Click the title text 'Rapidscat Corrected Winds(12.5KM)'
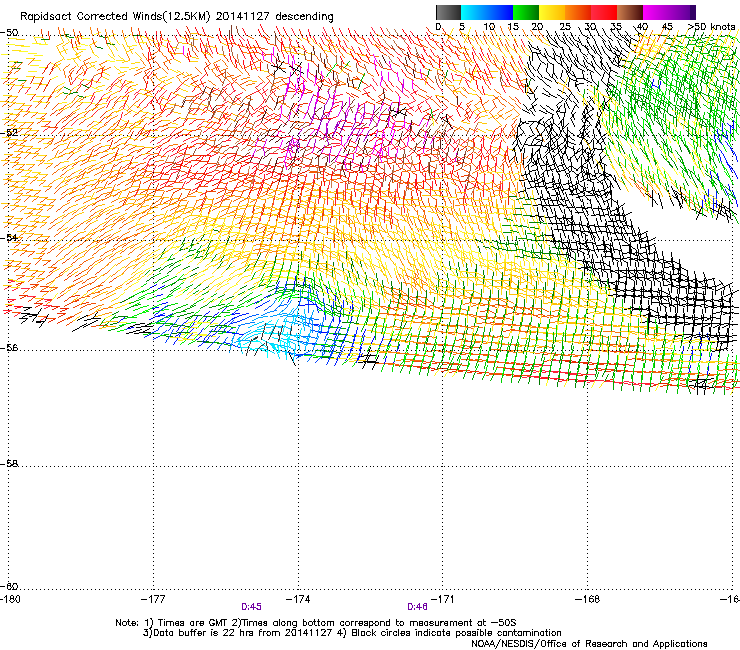Viewport: 740px width, 650px height. 115,17
